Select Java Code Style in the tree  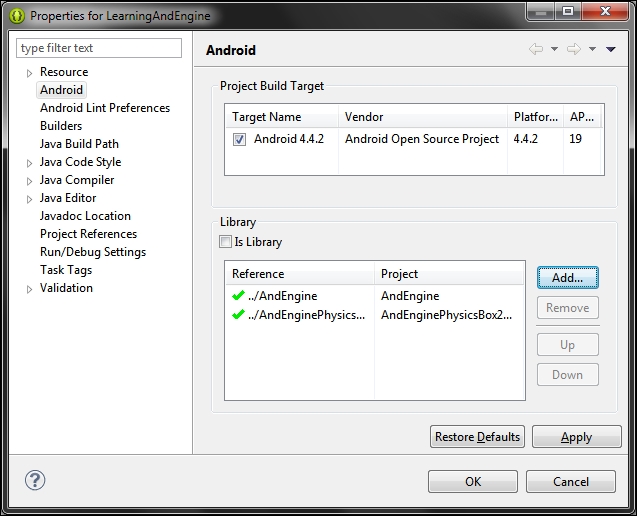click(x=80, y=162)
